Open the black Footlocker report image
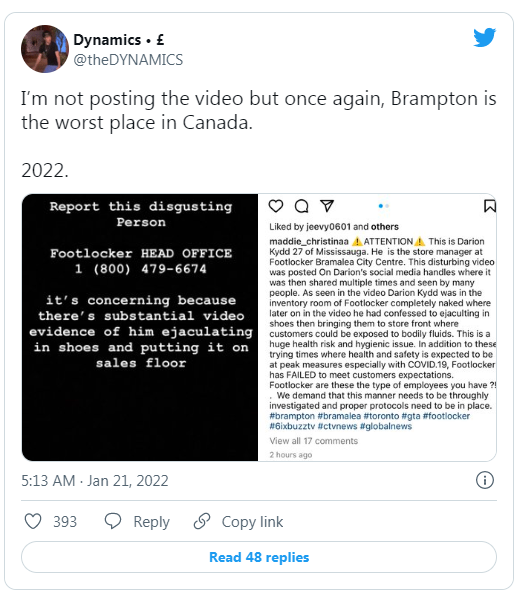This screenshot has height=594, width=520. tap(140, 327)
